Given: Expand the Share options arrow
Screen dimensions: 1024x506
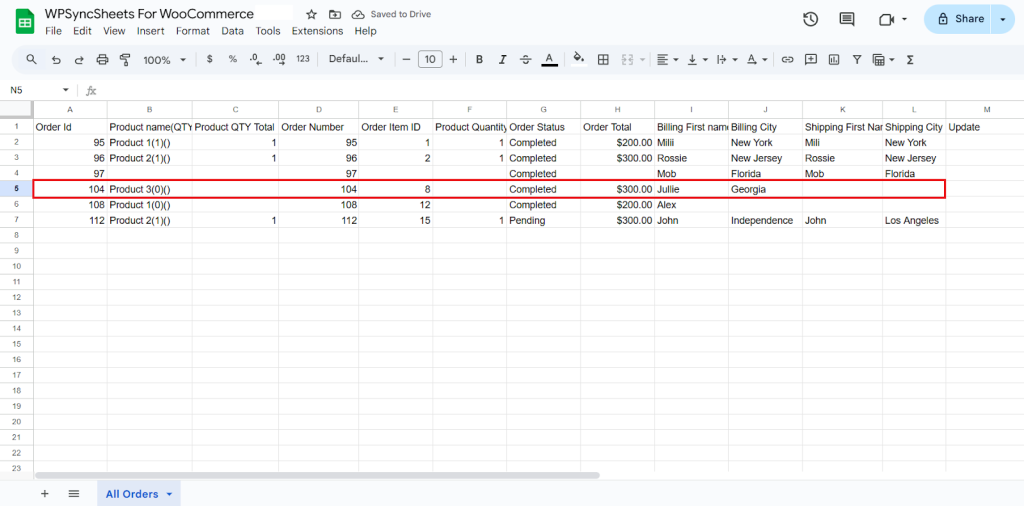Looking at the screenshot, I should 1003,19.
